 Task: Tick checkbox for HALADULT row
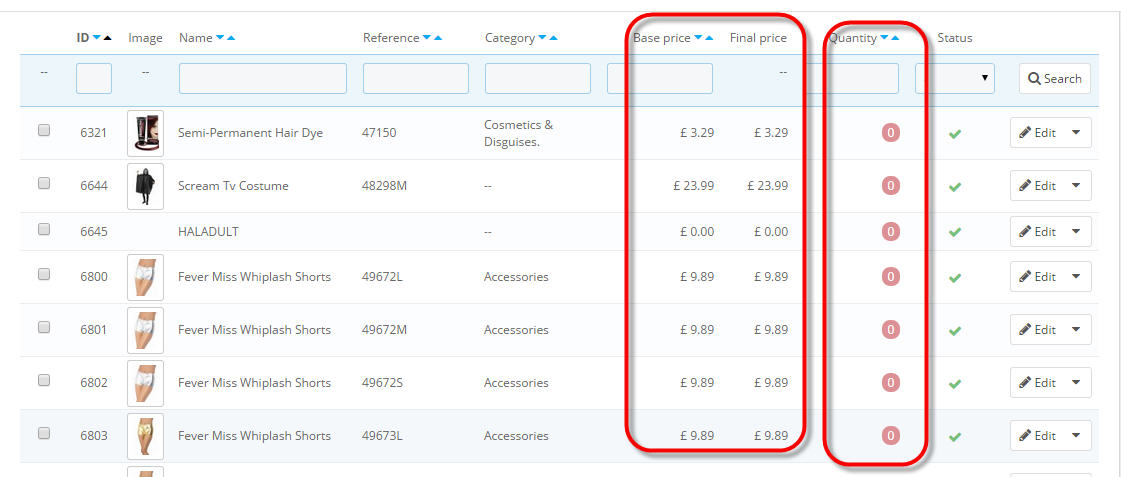pyautogui.click(x=44, y=230)
